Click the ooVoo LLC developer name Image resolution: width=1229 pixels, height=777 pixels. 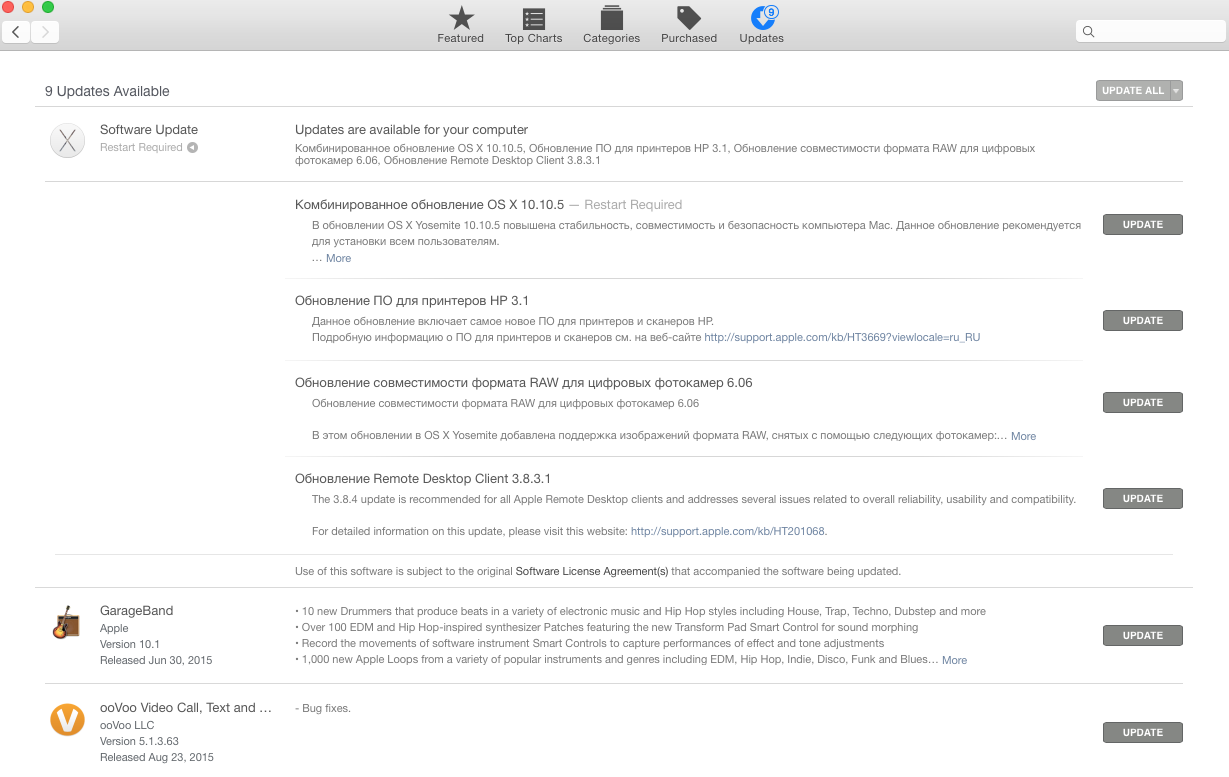coord(127,725)
